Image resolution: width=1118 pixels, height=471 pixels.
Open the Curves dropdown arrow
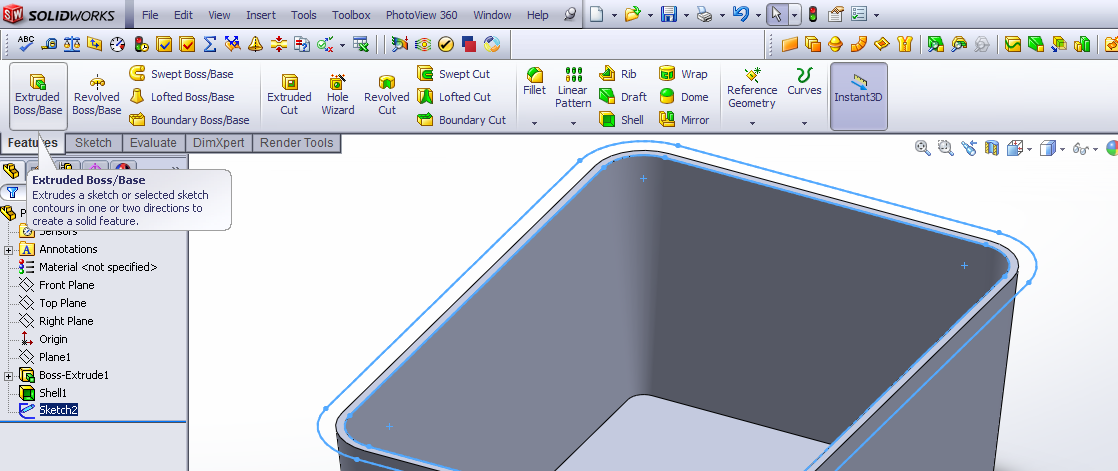point(804,124)
